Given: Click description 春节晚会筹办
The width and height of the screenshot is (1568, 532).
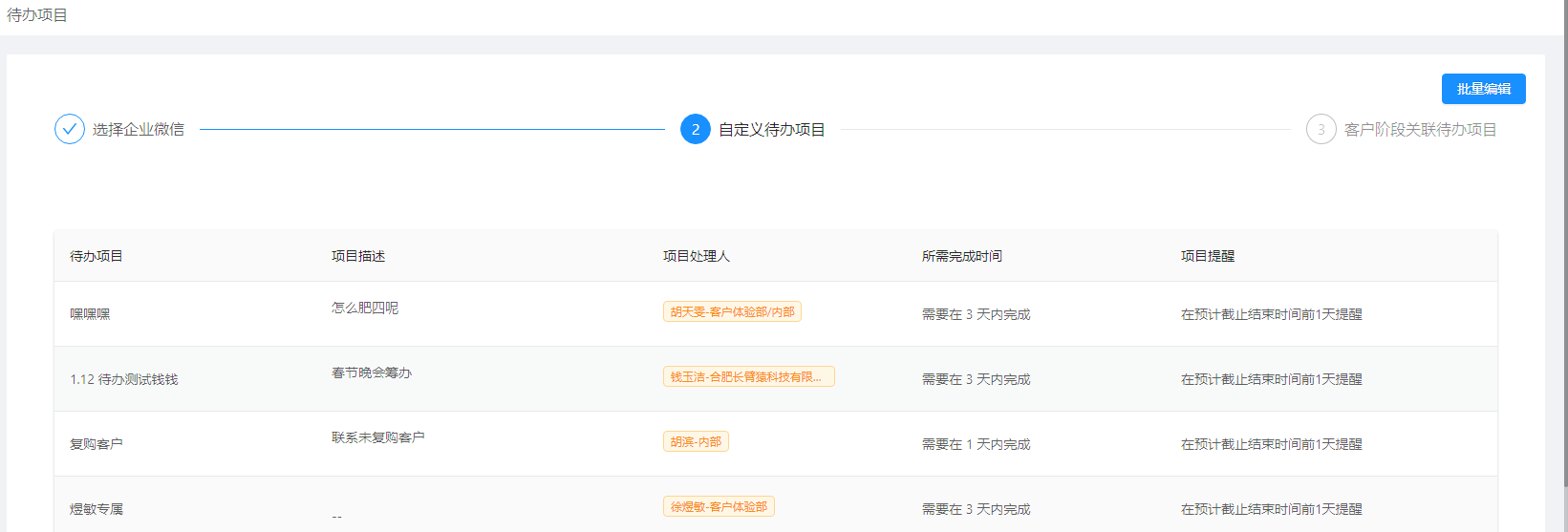Looking at the screenshot, I should (372, 372).
